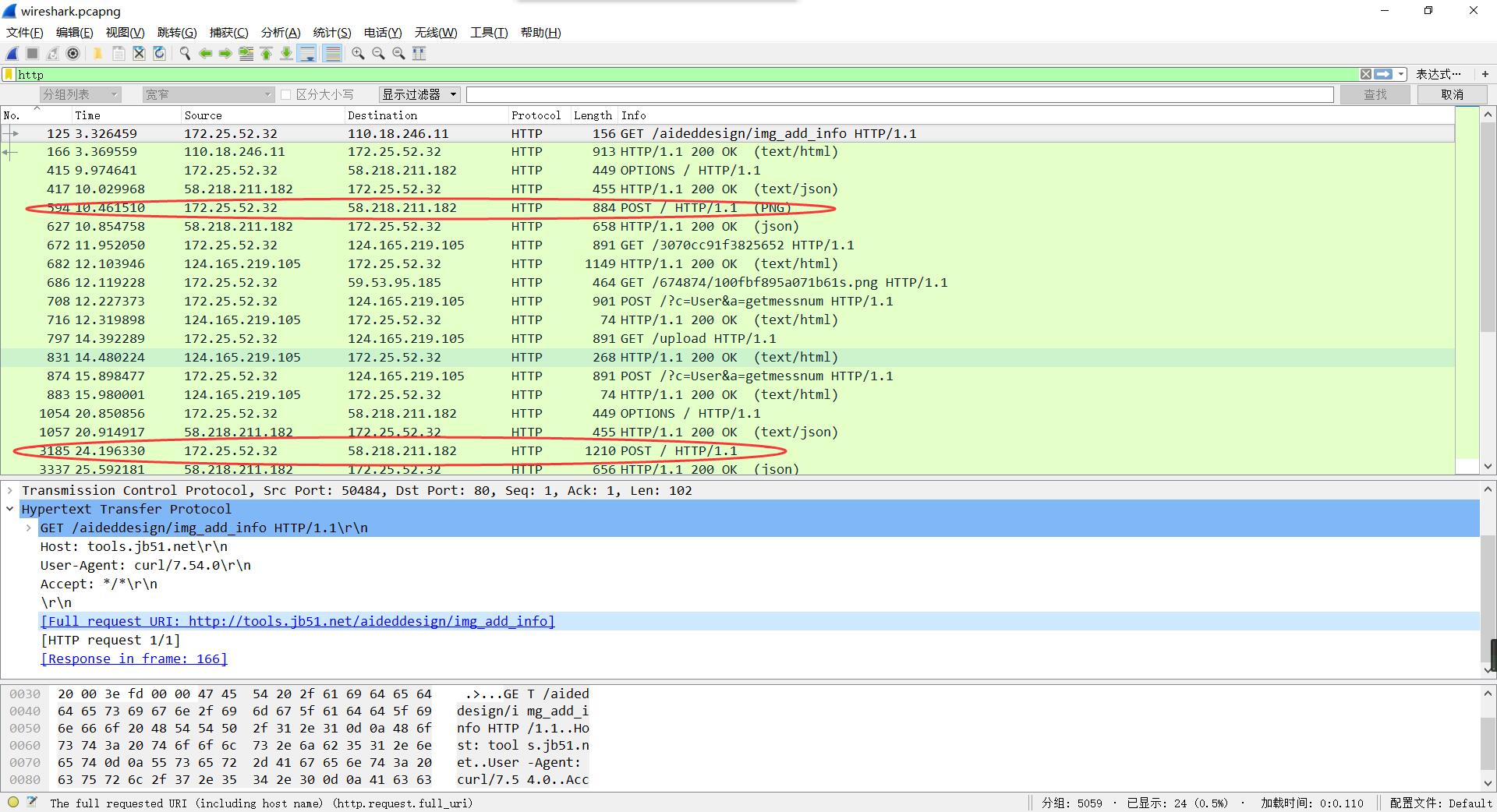Toggle the 区分大小写 case sensitive checkbox
Screen dimensions: 1497x812
pyautogui.click(x=286, y=94)
